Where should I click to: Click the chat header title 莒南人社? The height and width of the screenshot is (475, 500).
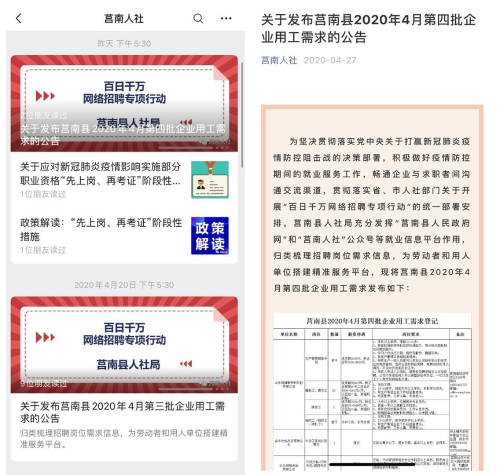124,19
